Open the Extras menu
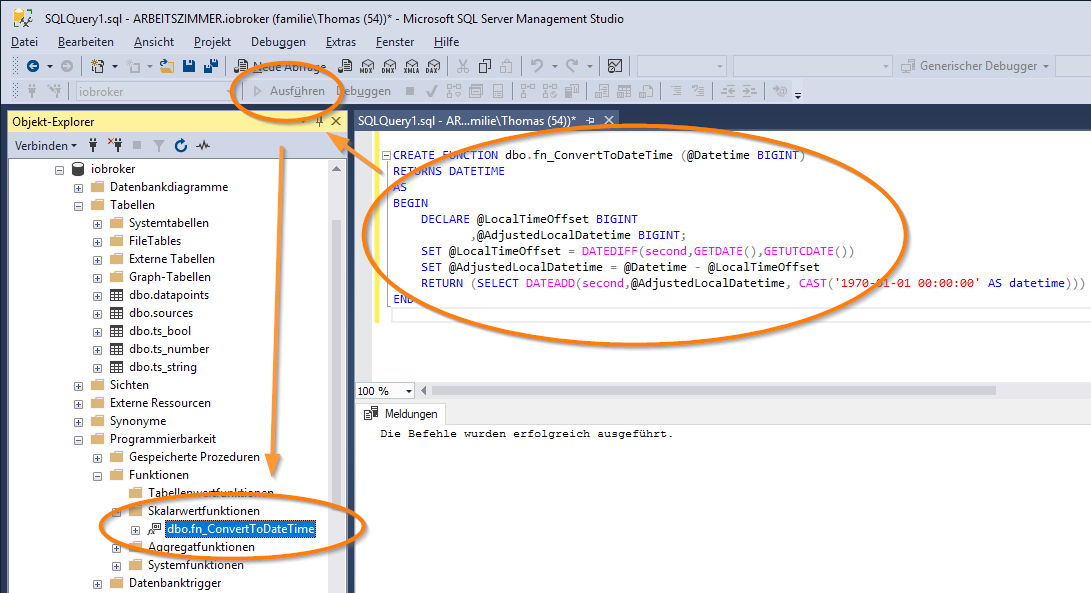The width and height of the screenshot is (1091, 593). click(341, 42)
